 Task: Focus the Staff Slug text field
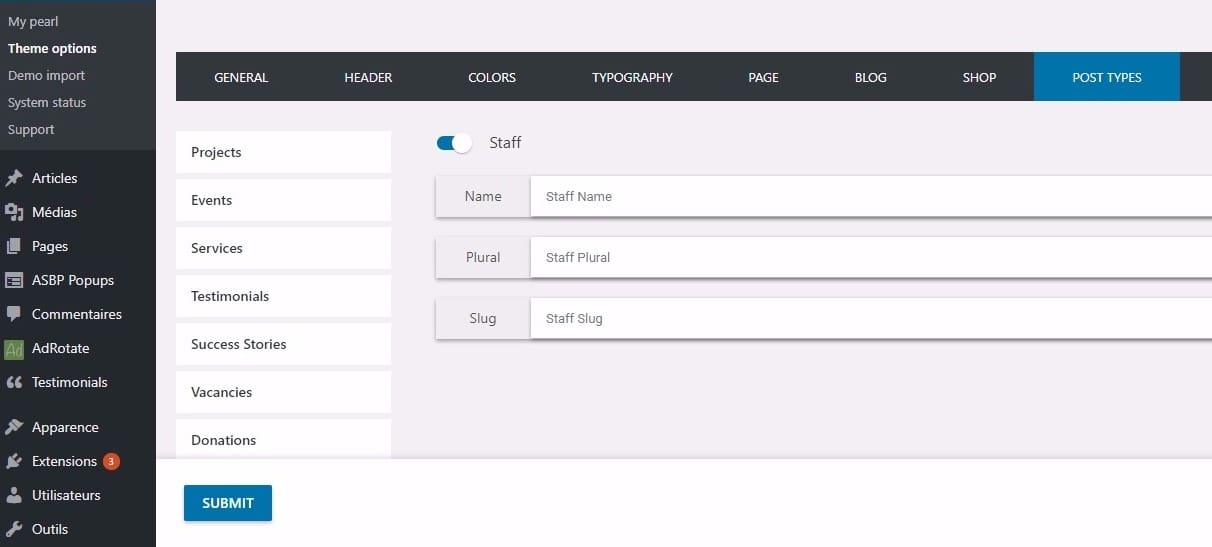point(870,319)
